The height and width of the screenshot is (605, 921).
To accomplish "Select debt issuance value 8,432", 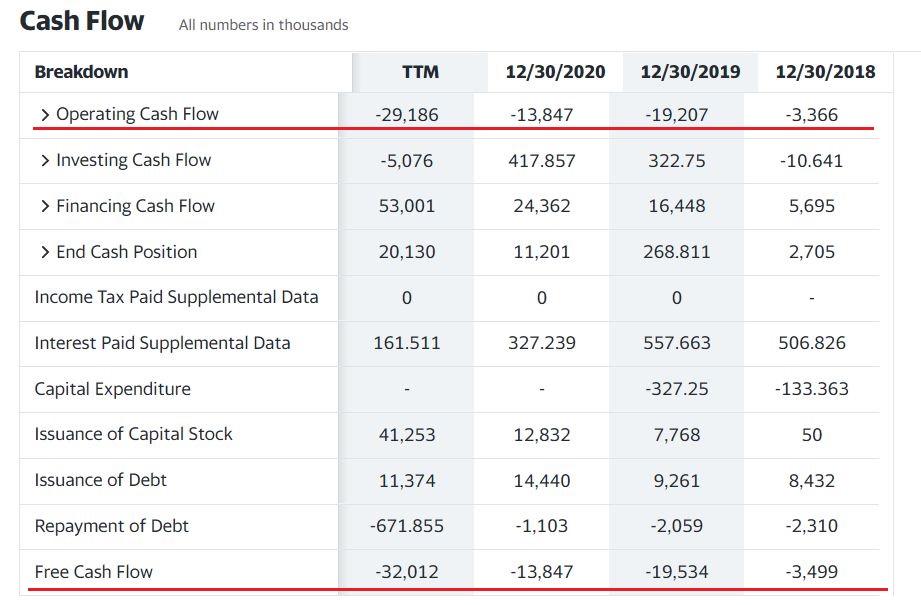I will tap(812, 480).
